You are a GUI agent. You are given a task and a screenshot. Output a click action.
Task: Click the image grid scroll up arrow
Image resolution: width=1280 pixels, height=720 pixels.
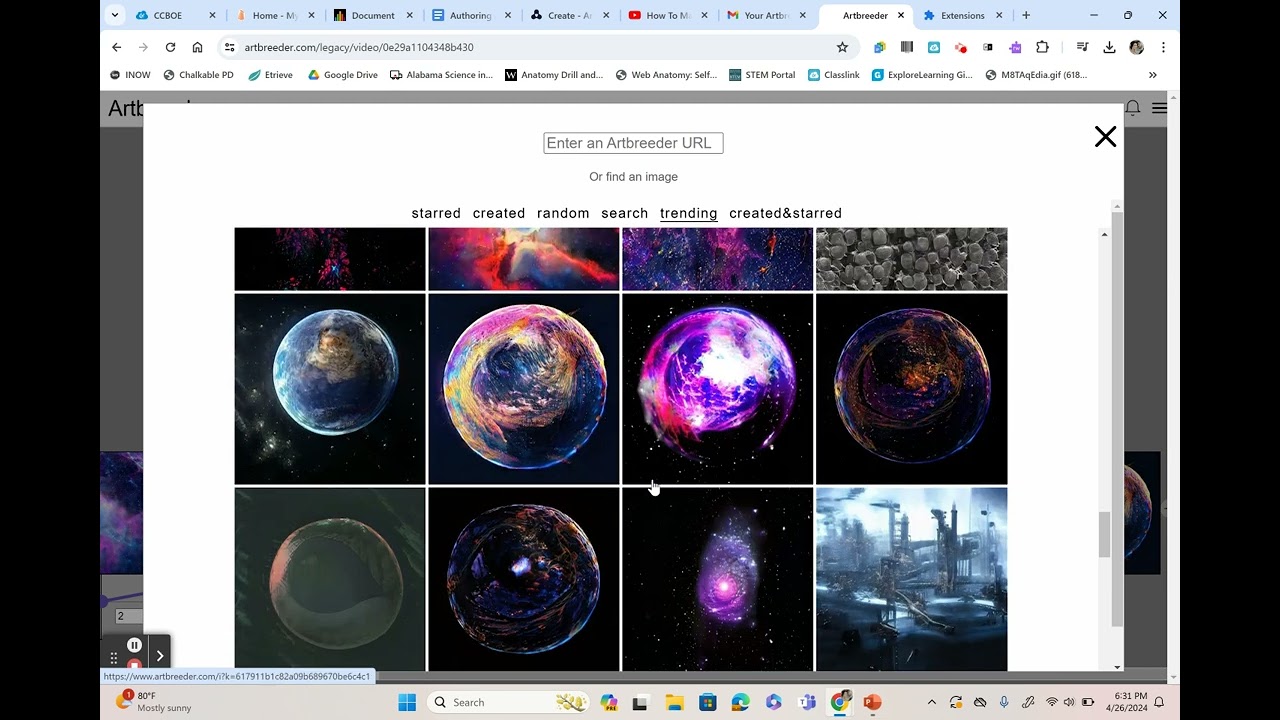[x=1104, y=234]
